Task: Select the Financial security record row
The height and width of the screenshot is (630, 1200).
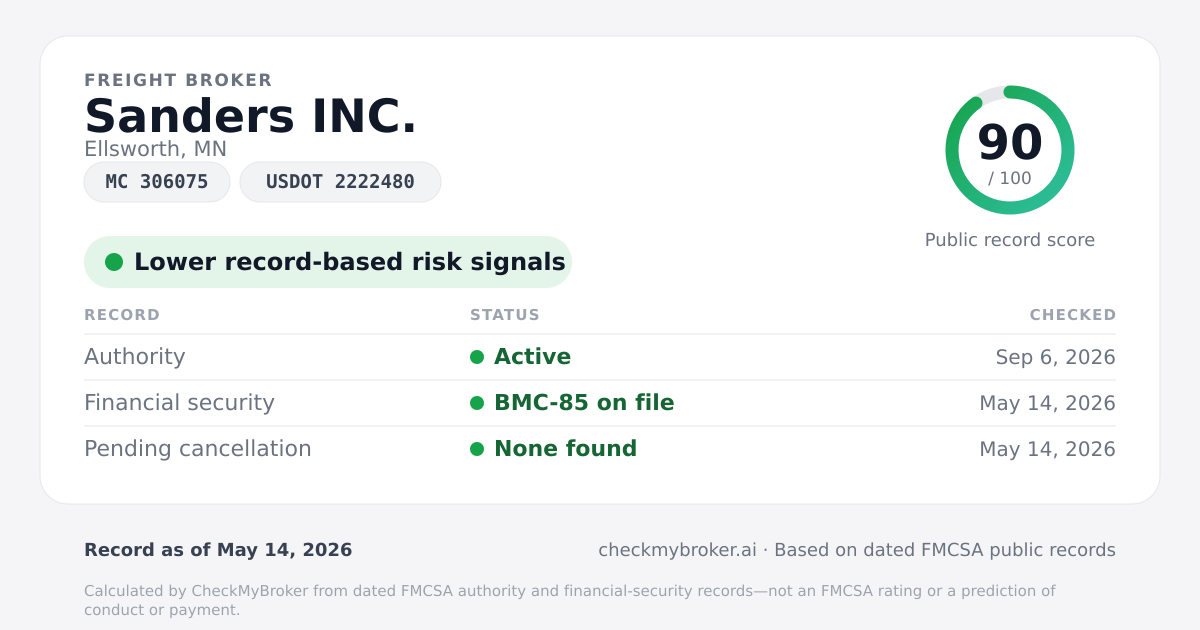Action: [x=600, y=403]
